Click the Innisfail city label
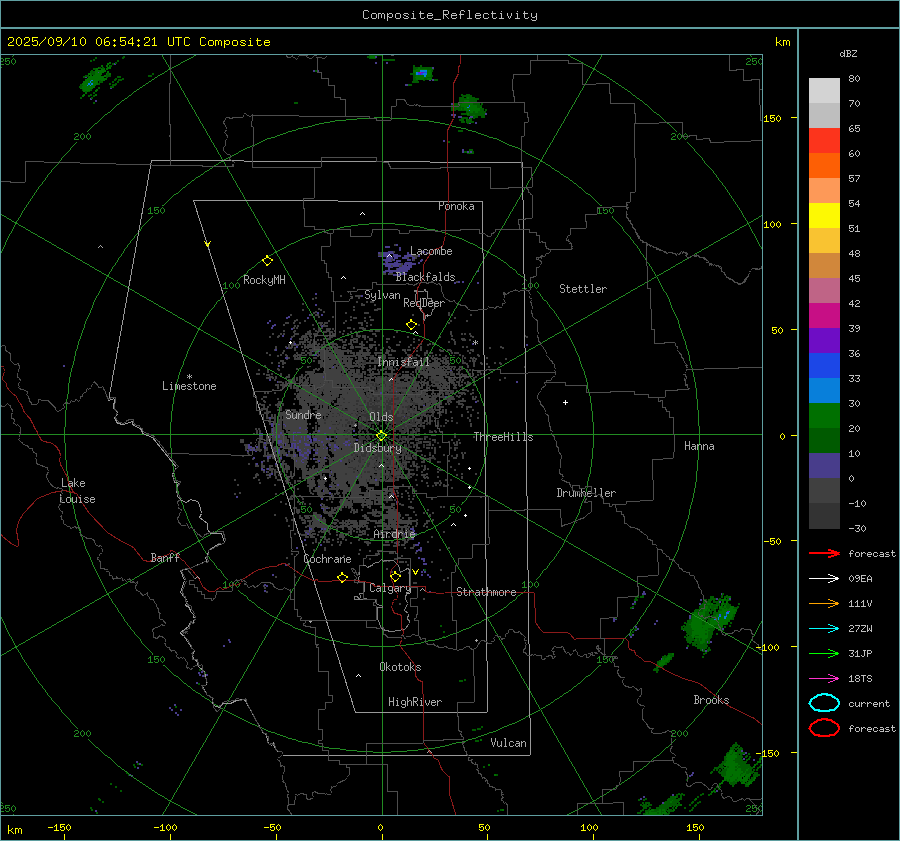Viewport: 900px width, 841px height. pyautogui.click(x=404, y=362)
